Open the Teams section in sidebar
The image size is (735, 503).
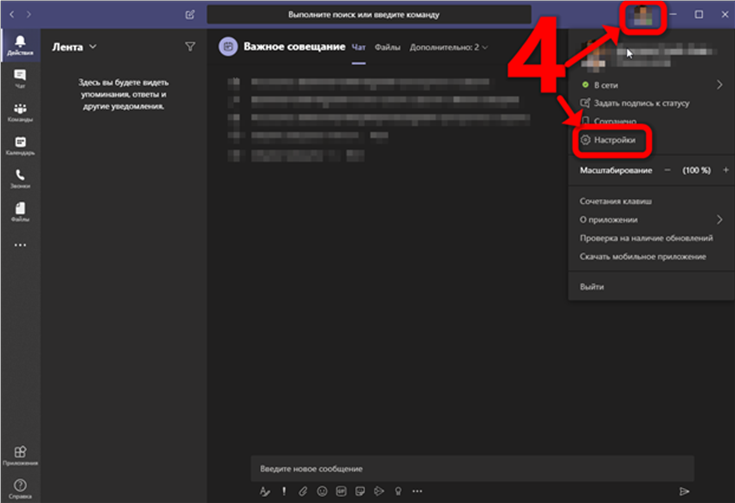[x=20, y=113]
